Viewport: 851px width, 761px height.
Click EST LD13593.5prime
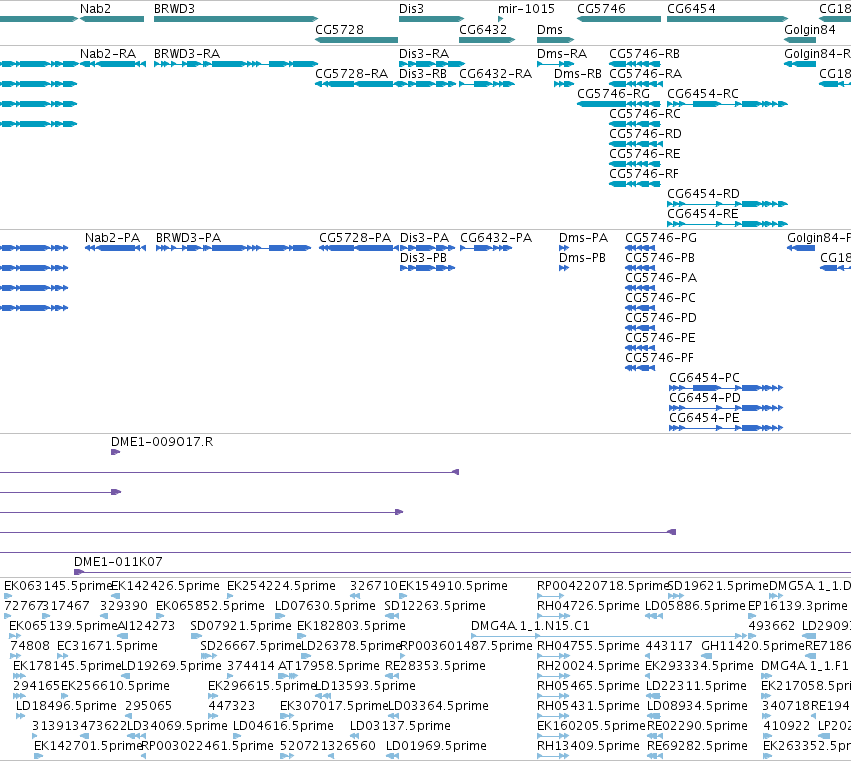[x=365, y=686]
